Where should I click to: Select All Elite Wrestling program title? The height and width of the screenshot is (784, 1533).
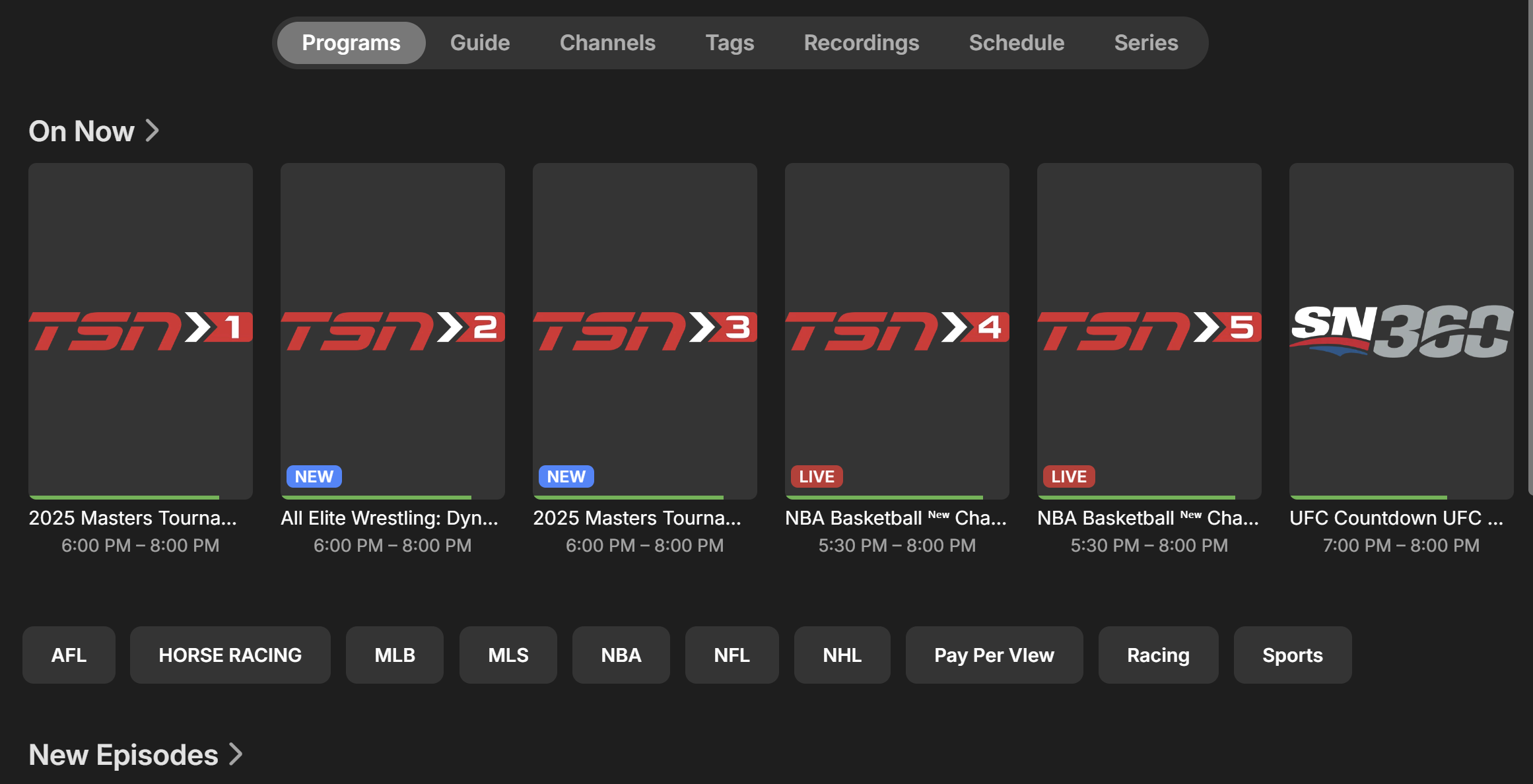click(x=390, y=518)
